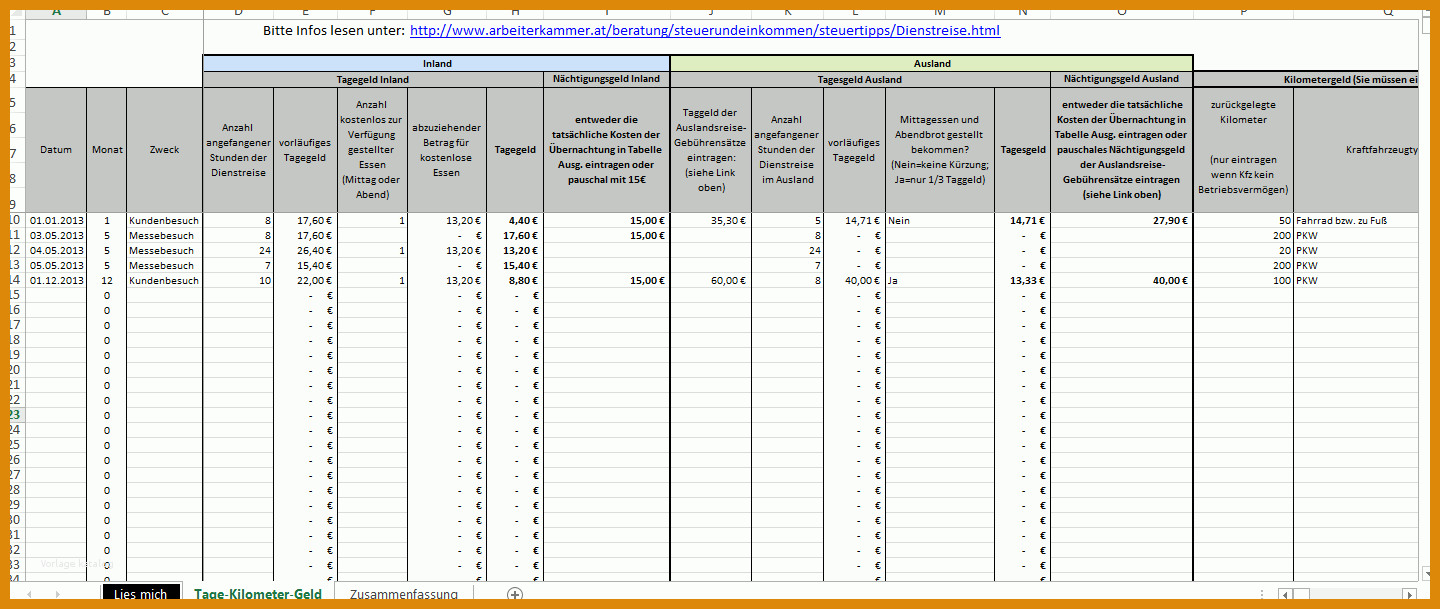Click the next-sheet navigation arrow
The image size is (1440, 609).
pyautogui.click(x=58, y=594)
